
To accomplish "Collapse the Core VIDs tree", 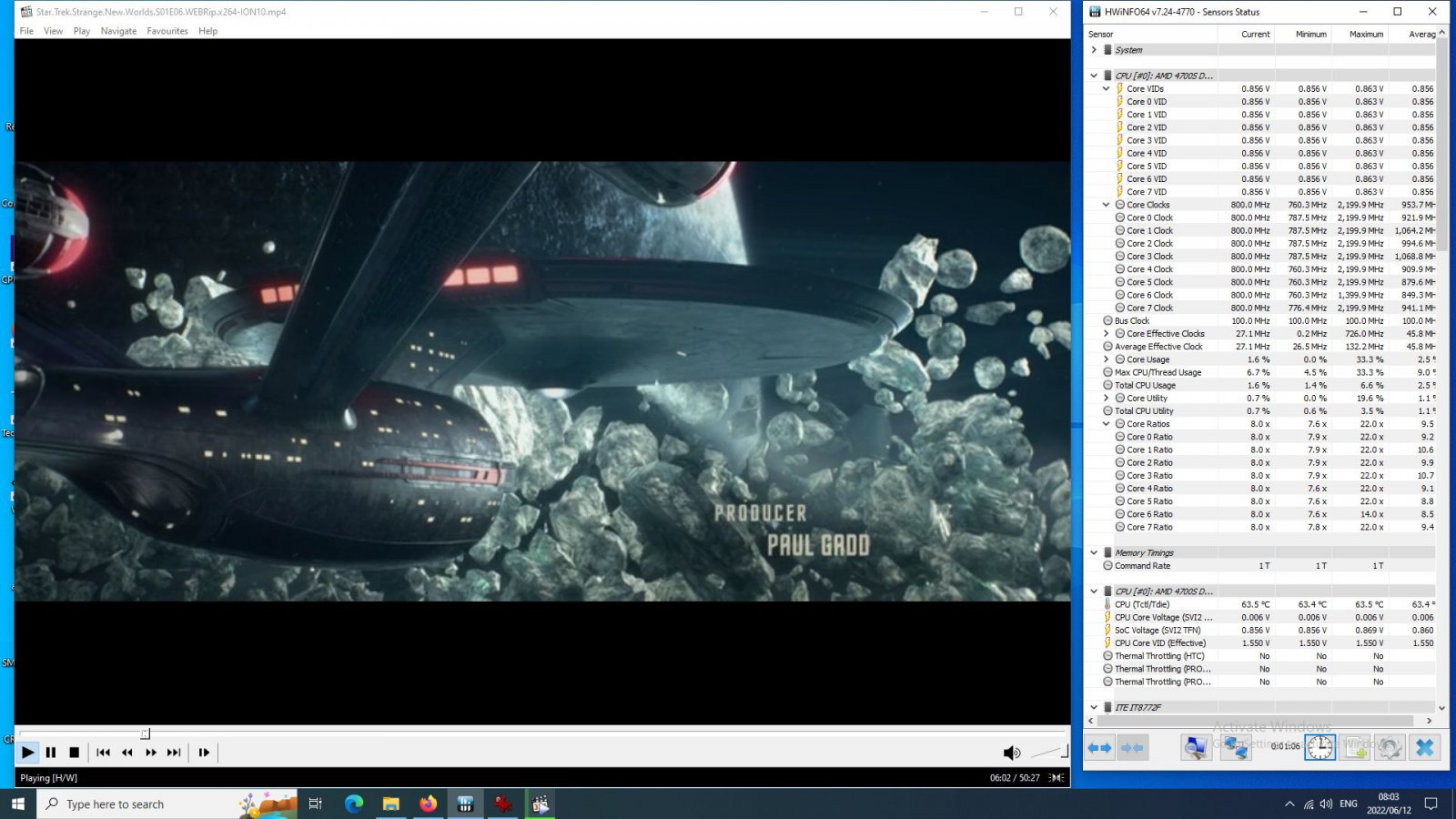I will click(x=1107, y=88).
